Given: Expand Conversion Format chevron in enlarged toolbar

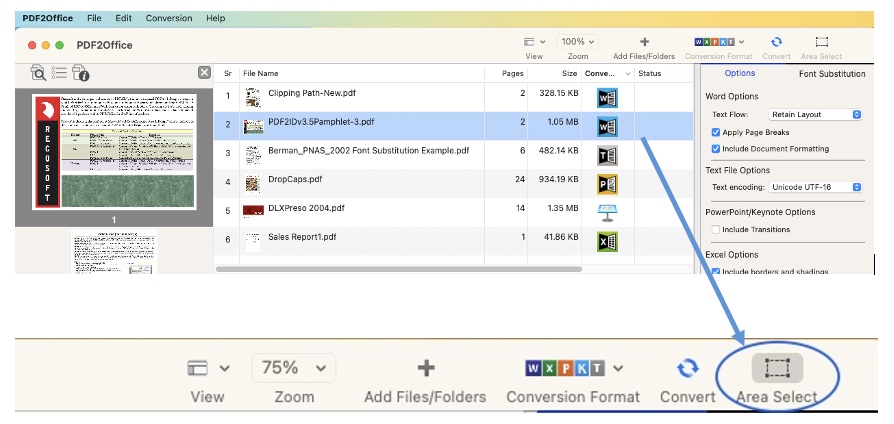Looking at the screenshot, I should [618, 369].
